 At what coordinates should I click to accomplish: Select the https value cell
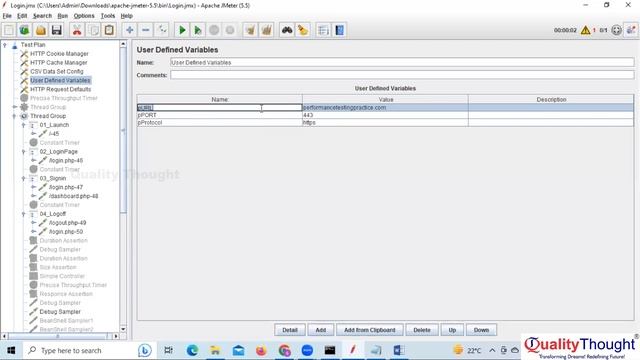pos(385,122)
